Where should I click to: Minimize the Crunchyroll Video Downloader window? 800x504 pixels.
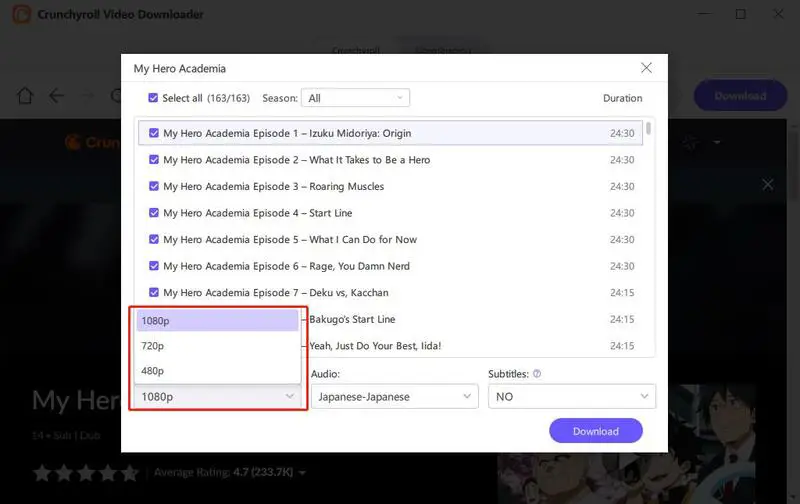click(x=704, y=14)
